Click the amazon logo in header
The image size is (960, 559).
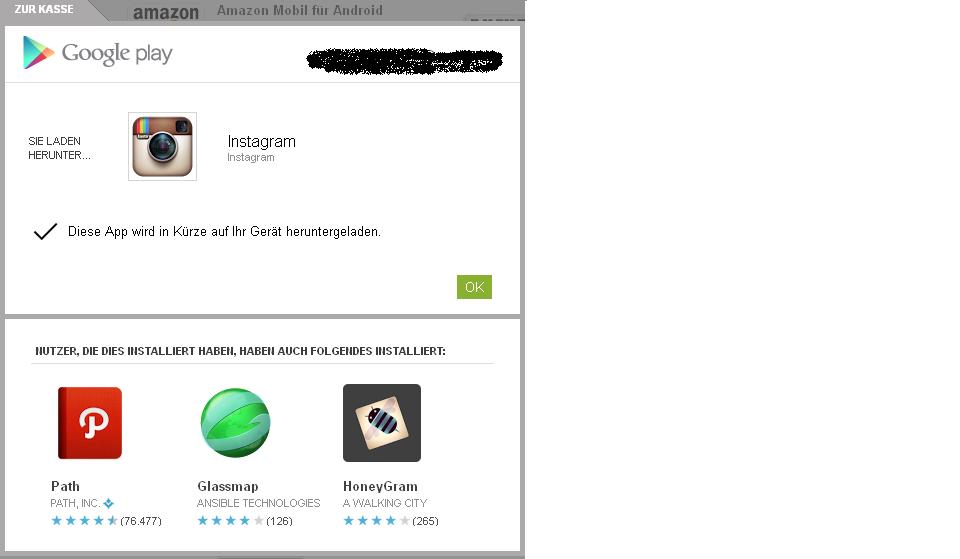pos(166,12)
